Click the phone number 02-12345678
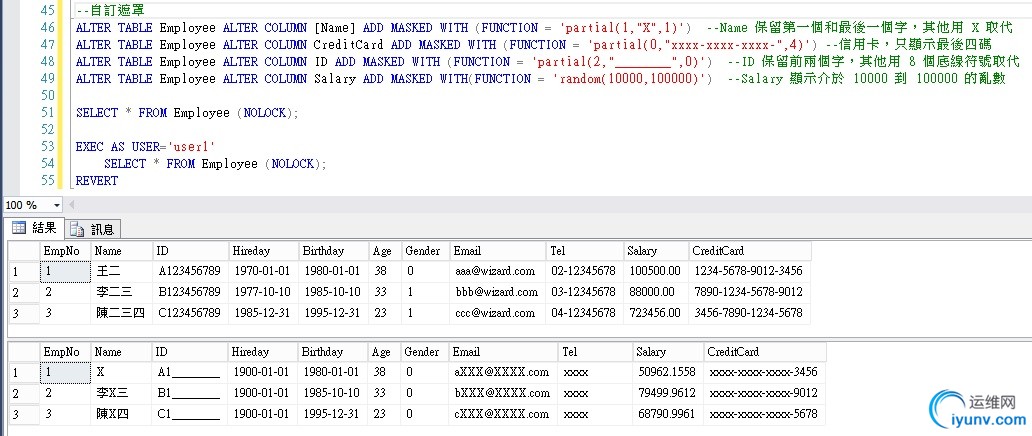Image resolution: width=1032 pixels, height=436 pixels. coord(584,271)
